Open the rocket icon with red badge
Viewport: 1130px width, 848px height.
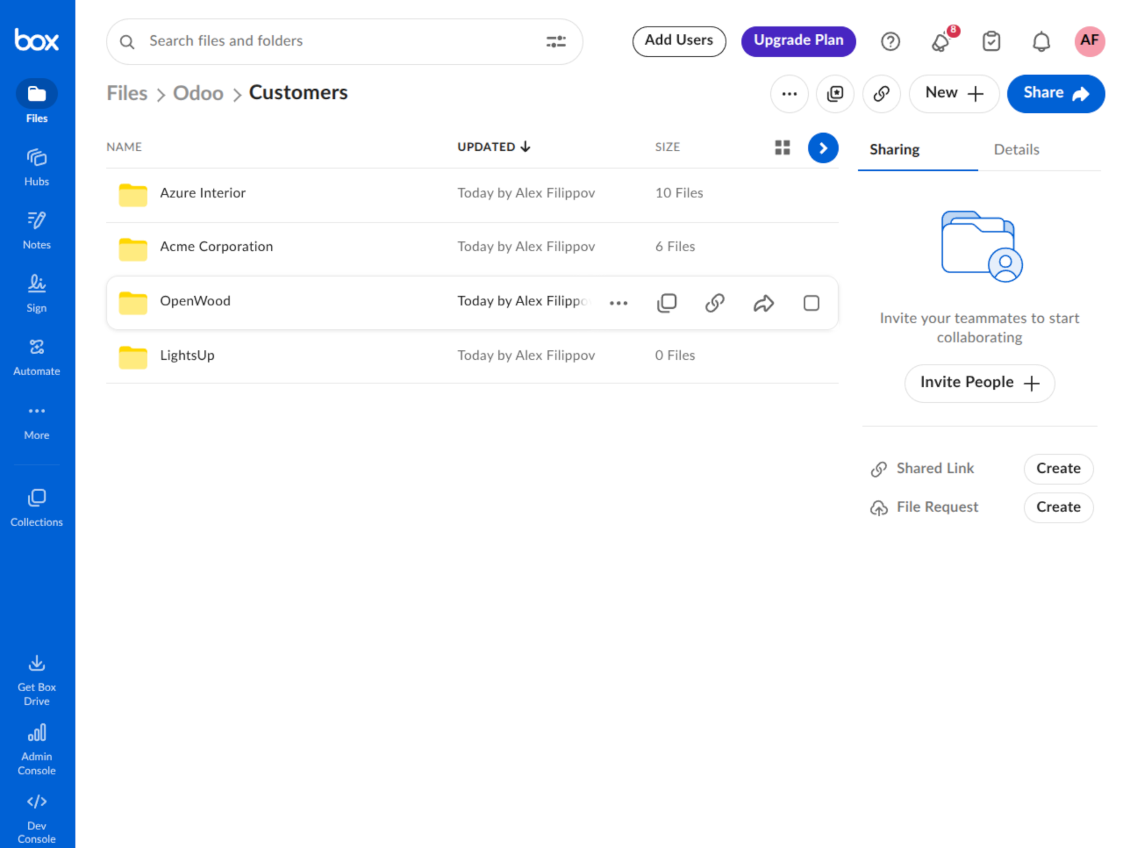941,42
